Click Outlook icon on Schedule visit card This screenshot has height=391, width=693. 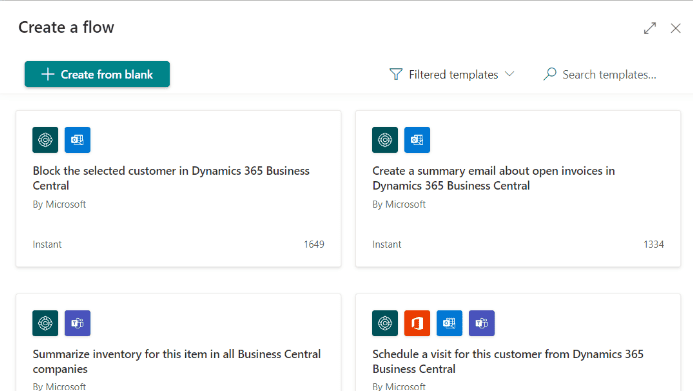(449, 323)
